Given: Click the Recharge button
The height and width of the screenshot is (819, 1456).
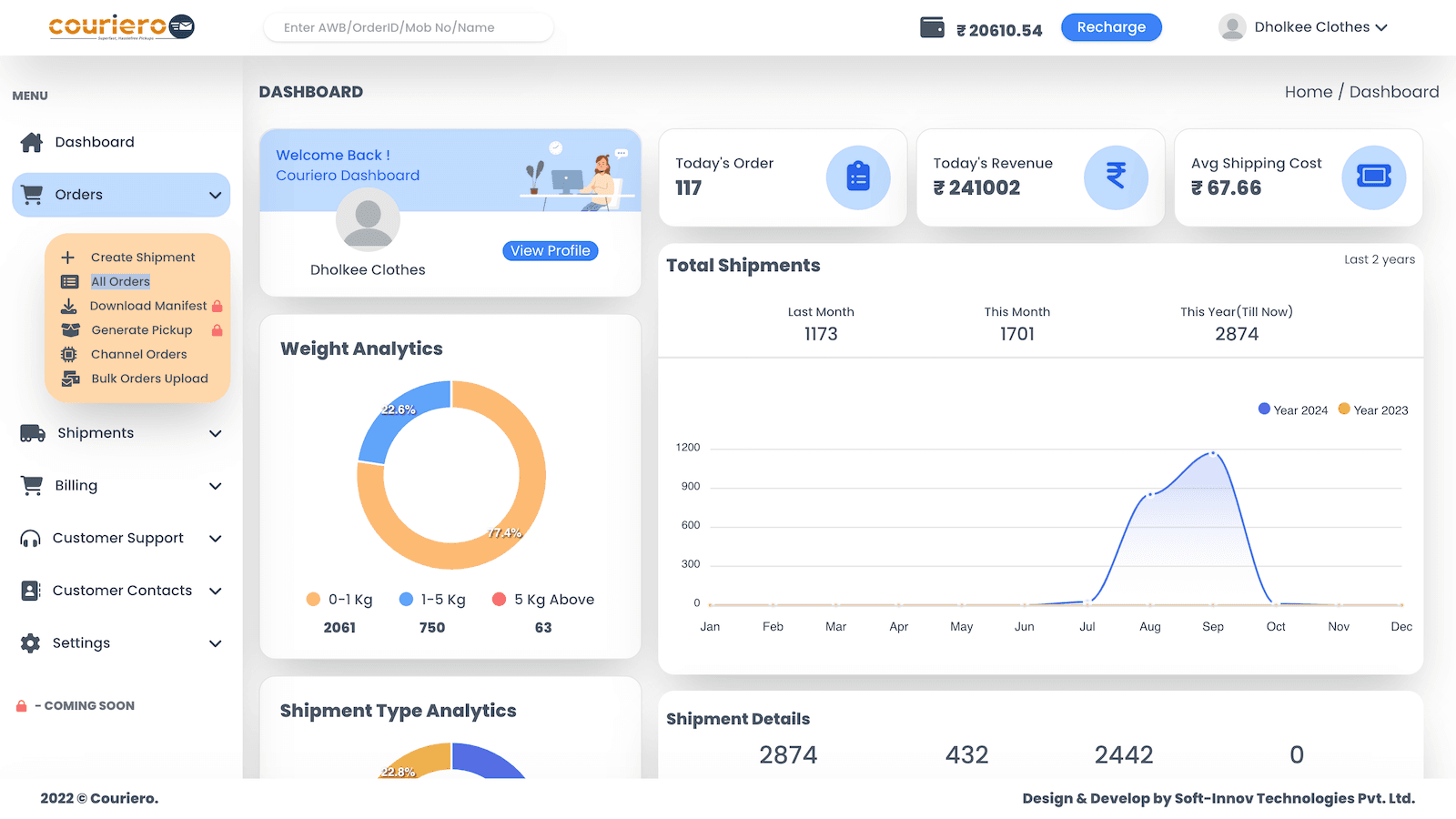Looking at the screenshot, I should [x=1111, y=26].
